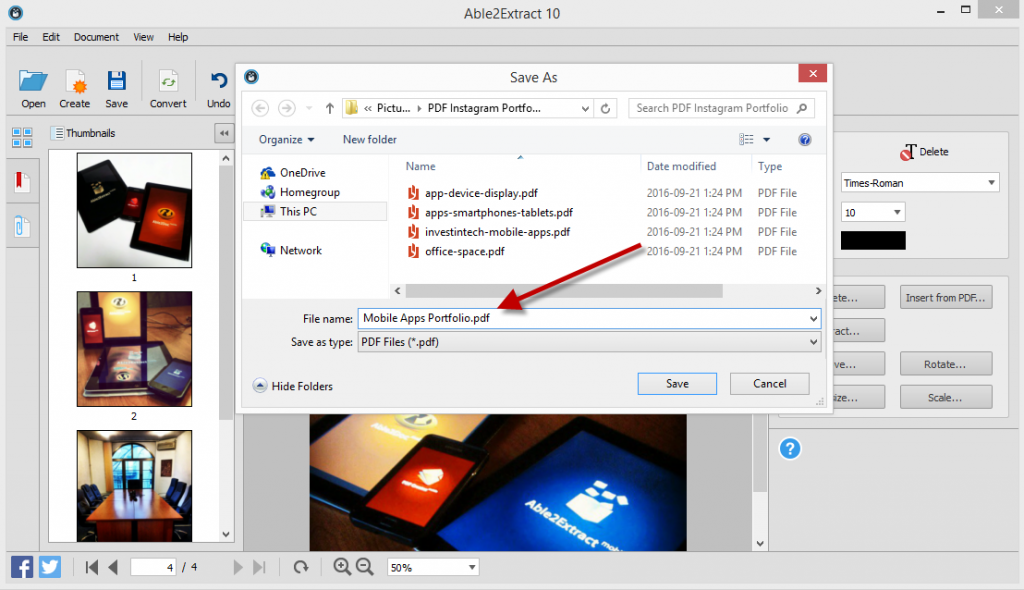The width and height of the screenshot is (1024, 590).
Task: Click the Delete text icon in right panel
Action: (x=908, y=152)
